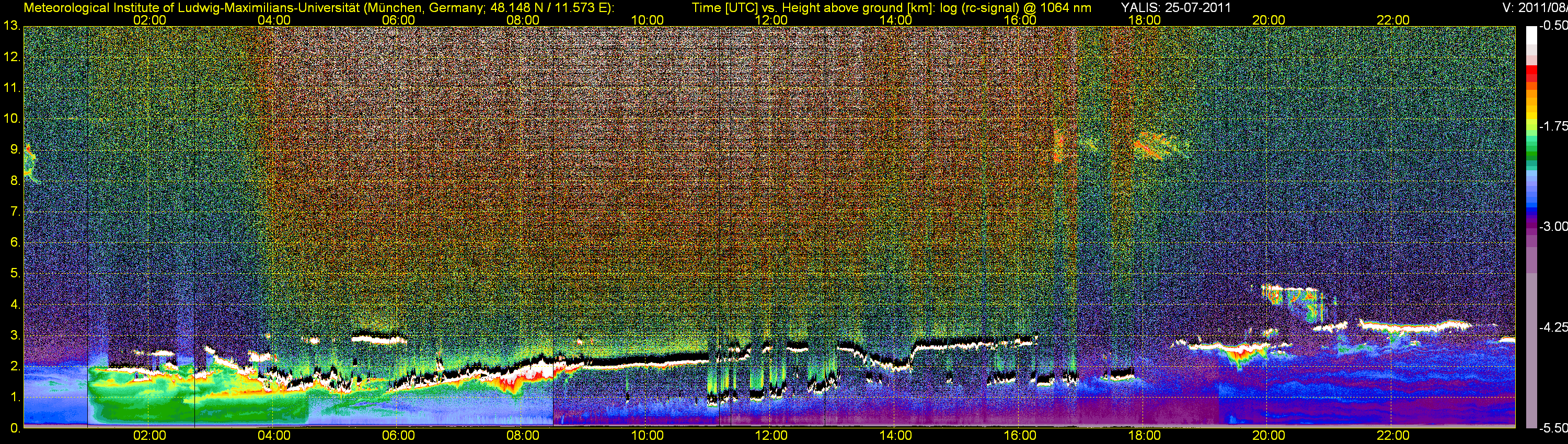The height and width of the screenshot is (444, 1568).
Task: Select the -1.75 value on the color legend
Action: click(x=1553, y=126)
